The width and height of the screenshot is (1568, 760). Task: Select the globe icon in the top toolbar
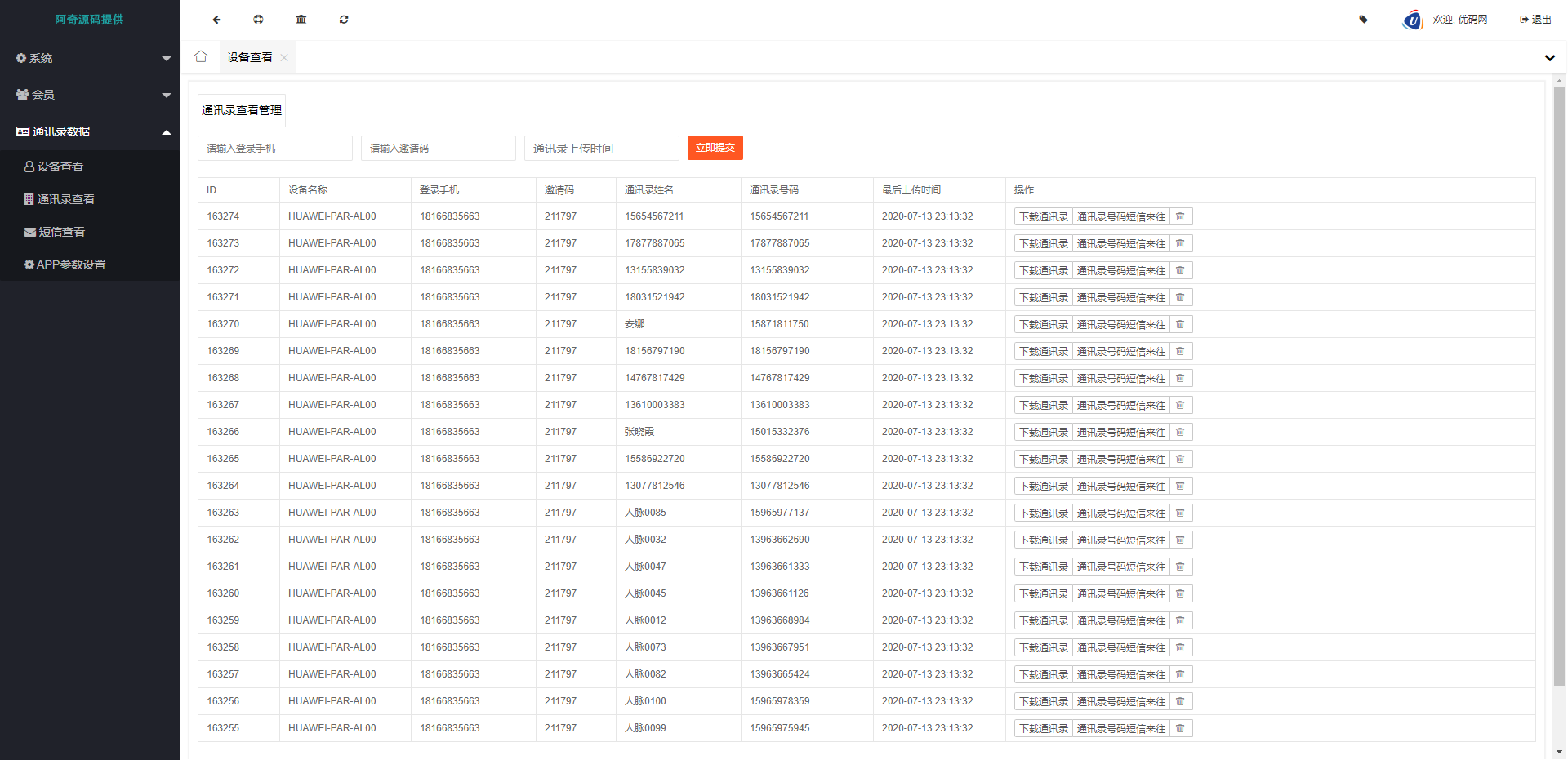(258, 19)
